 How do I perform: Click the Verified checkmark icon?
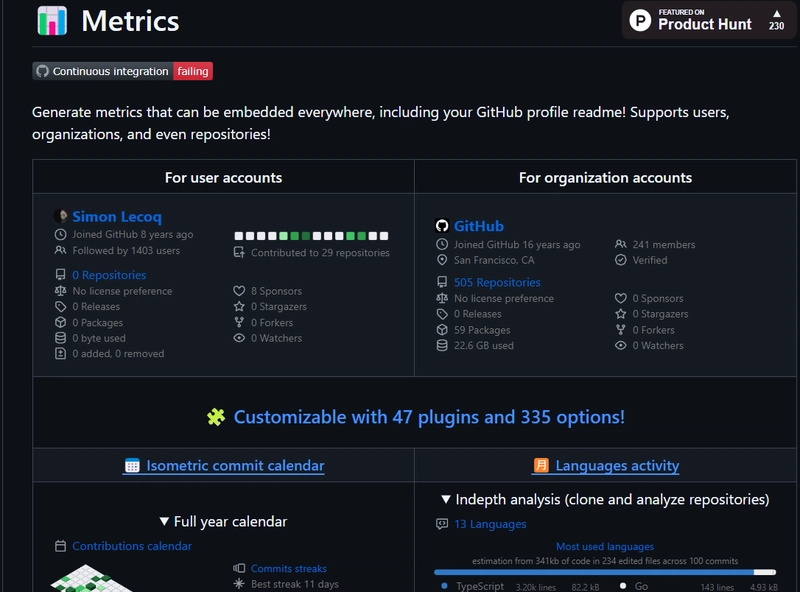(620, 260)
